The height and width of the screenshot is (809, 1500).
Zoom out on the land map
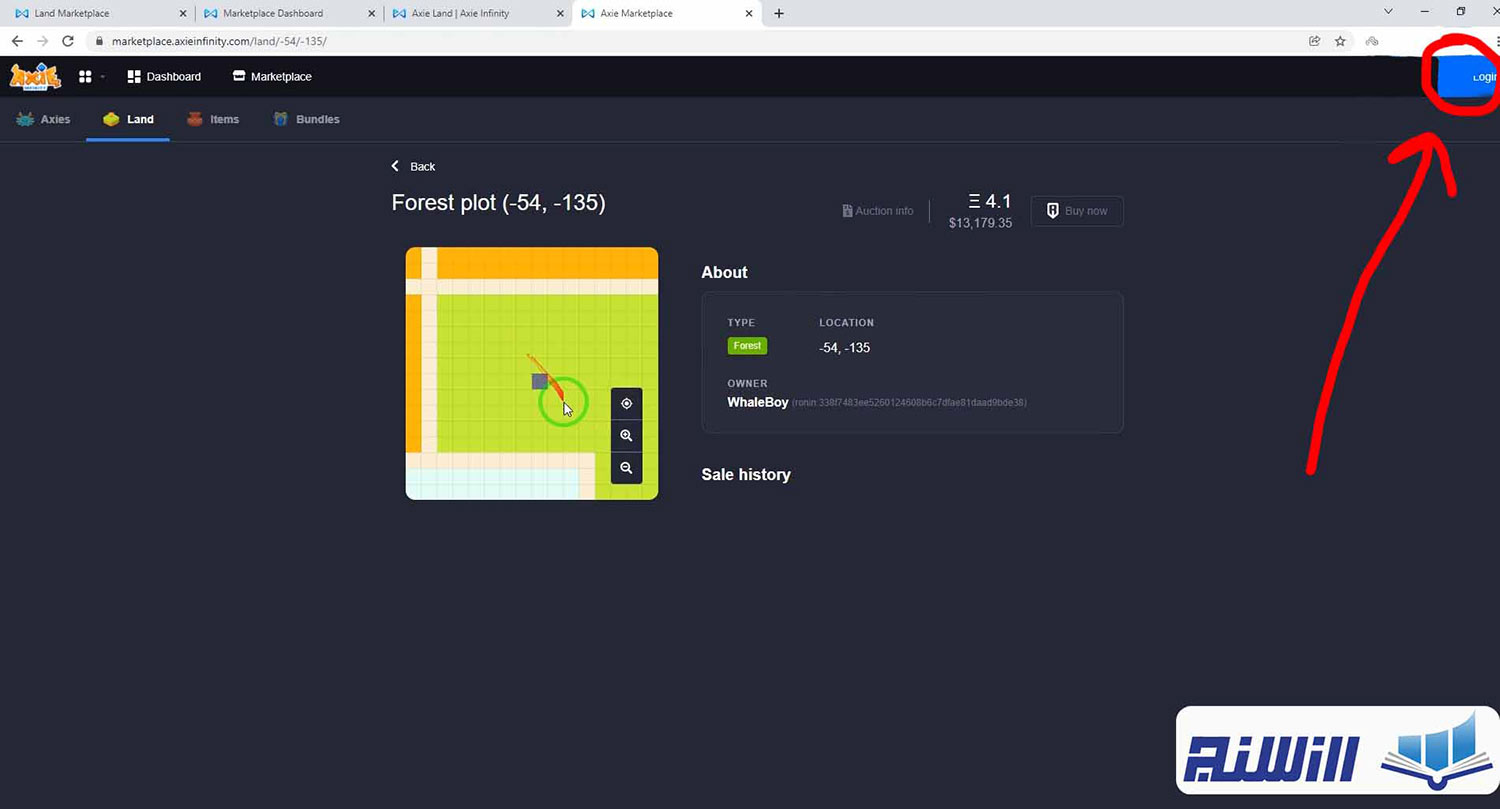pyautogui.click(x=626, y=468)
